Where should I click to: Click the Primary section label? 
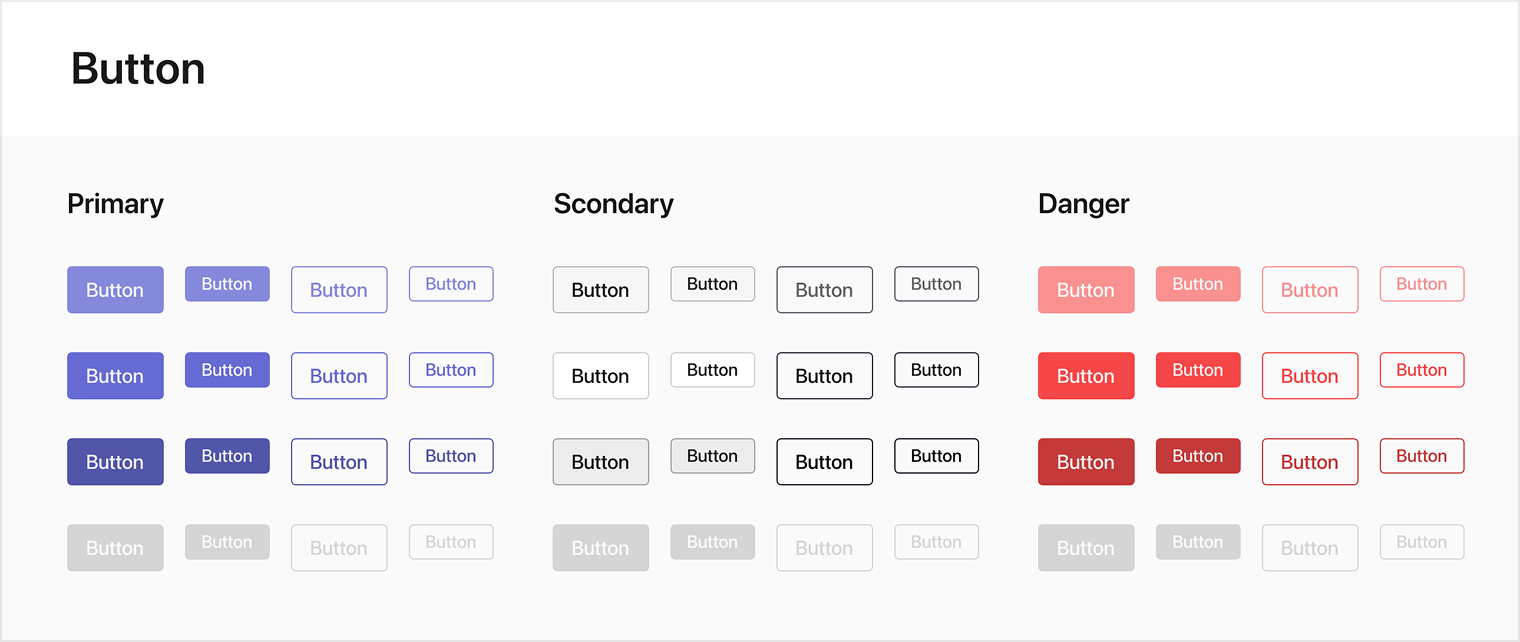tap(115, 204)
